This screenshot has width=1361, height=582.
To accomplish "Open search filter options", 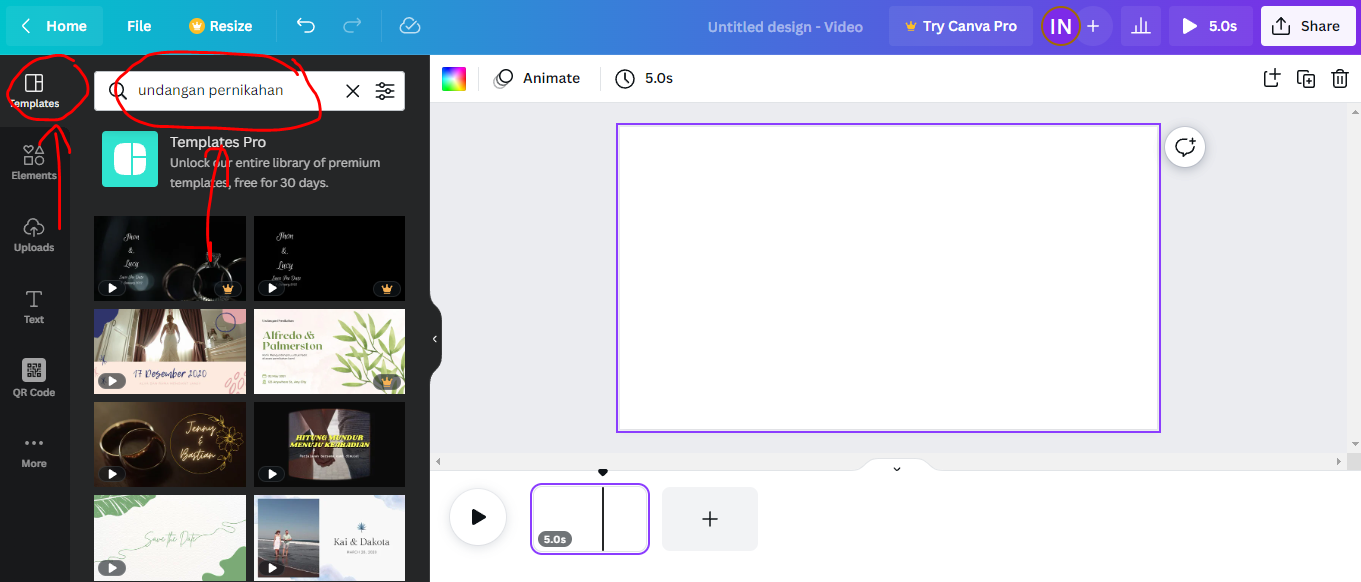I will pos(385,91).
